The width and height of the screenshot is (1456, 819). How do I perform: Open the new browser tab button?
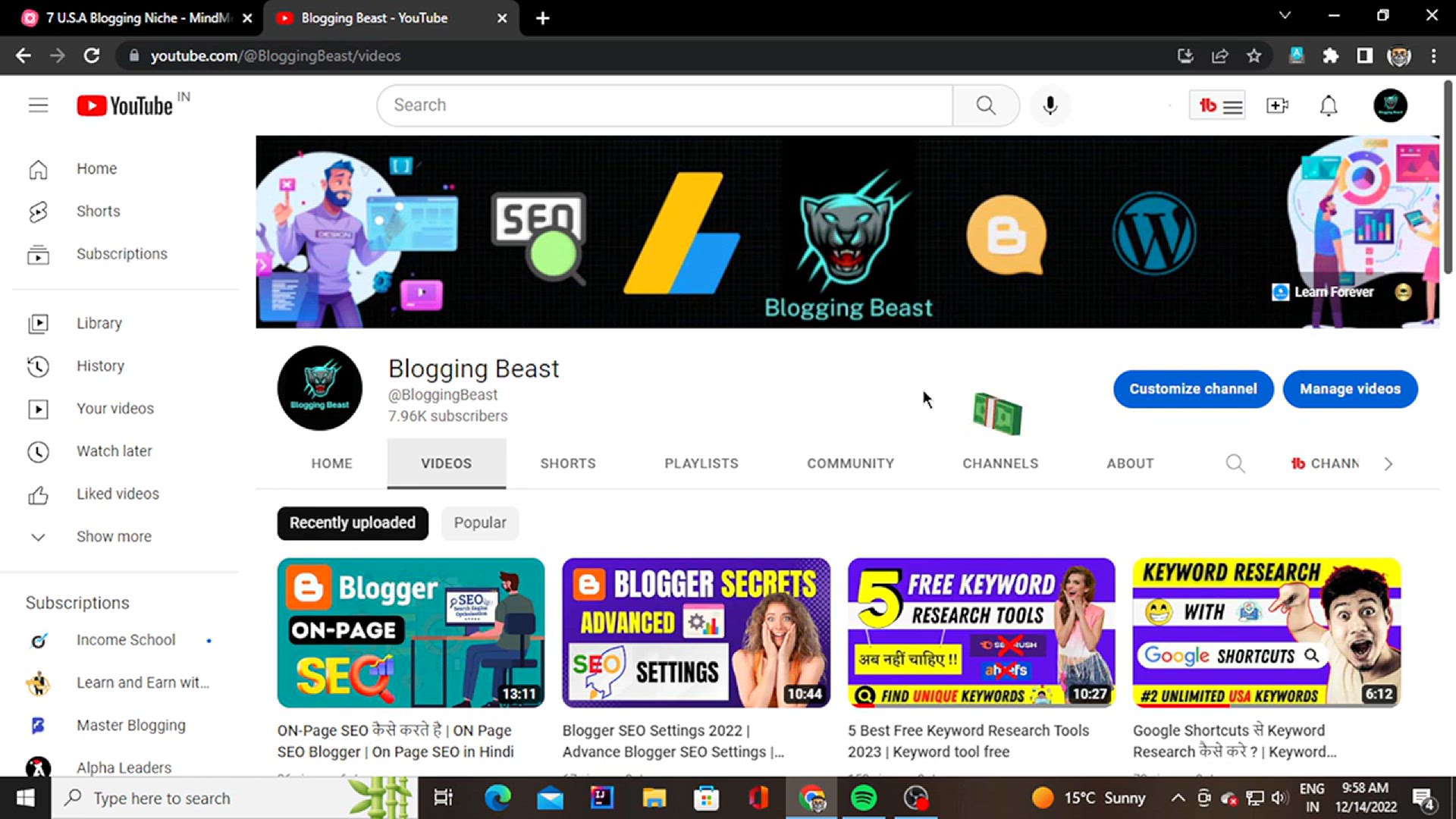[x=542, y=18]
